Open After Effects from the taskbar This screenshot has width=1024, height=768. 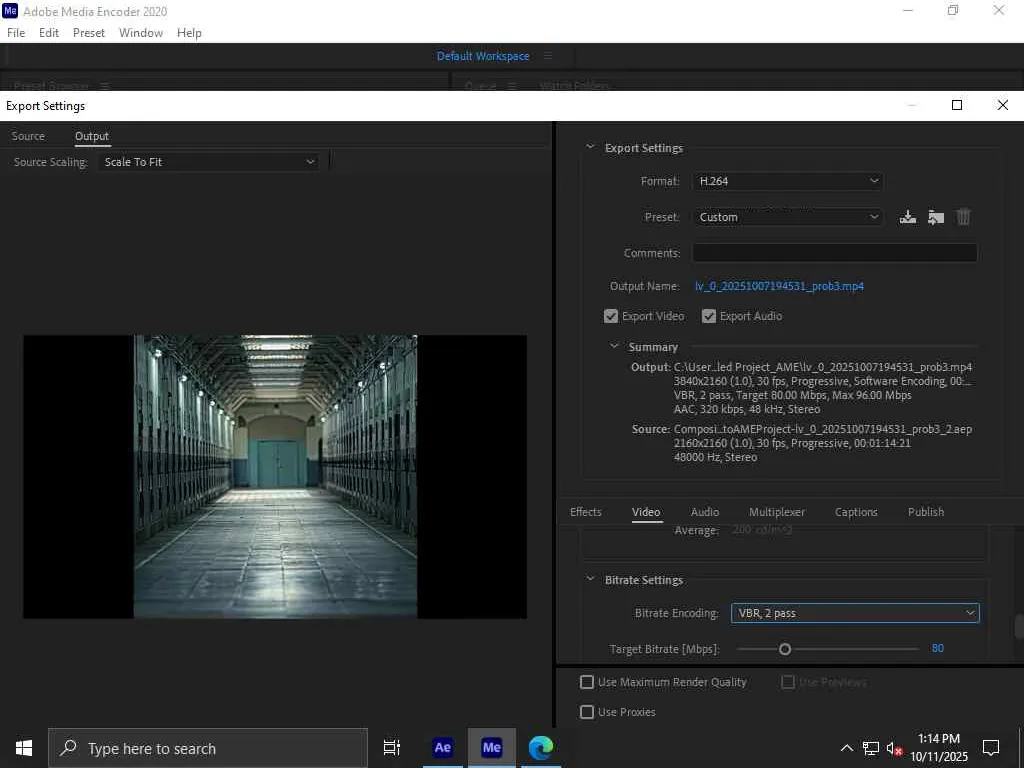tap(442, 748)
